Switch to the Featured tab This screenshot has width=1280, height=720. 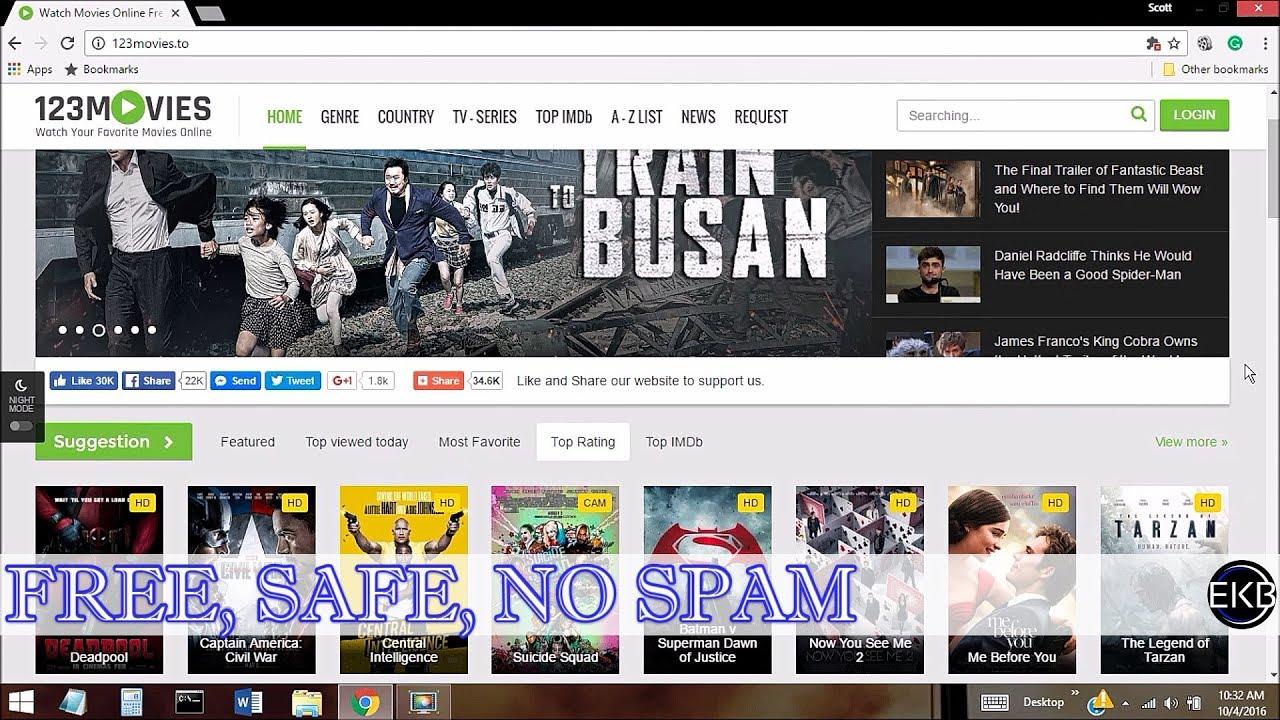point(248,441)
